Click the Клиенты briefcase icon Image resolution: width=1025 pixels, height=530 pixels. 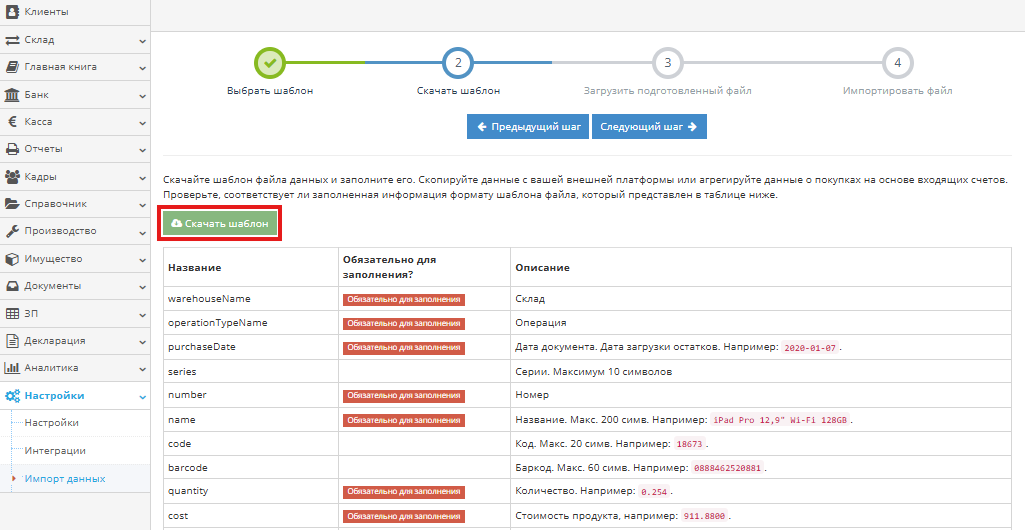pos(13,12)
